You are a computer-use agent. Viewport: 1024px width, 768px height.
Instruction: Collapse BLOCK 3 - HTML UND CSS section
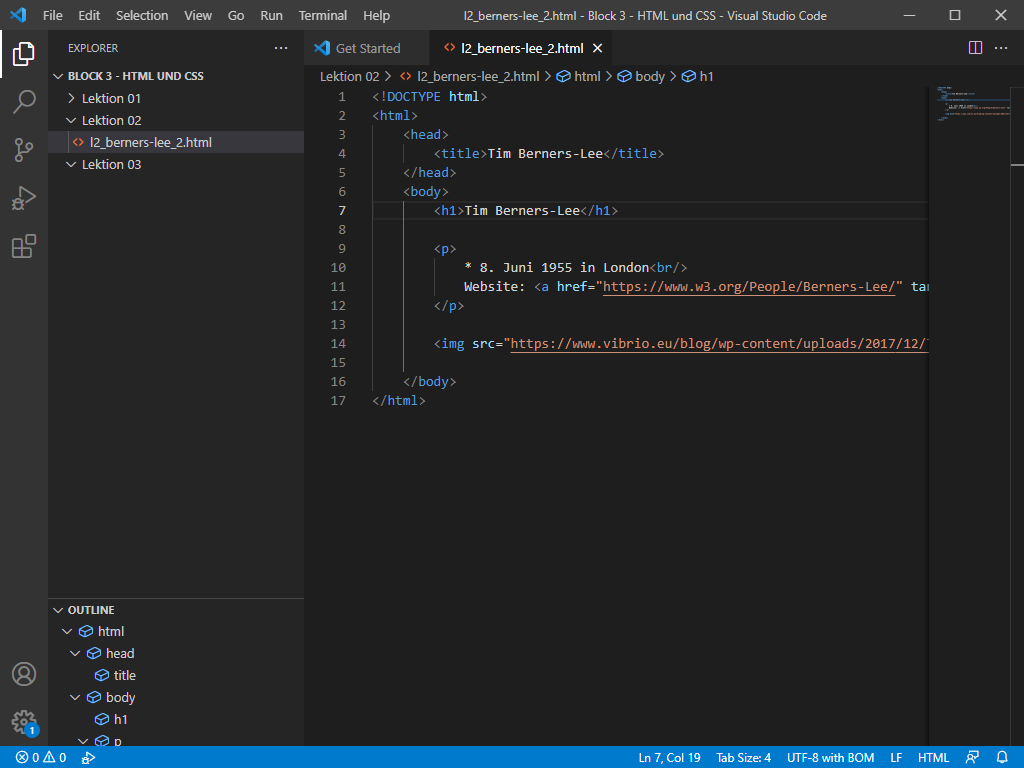click(58, 76)
